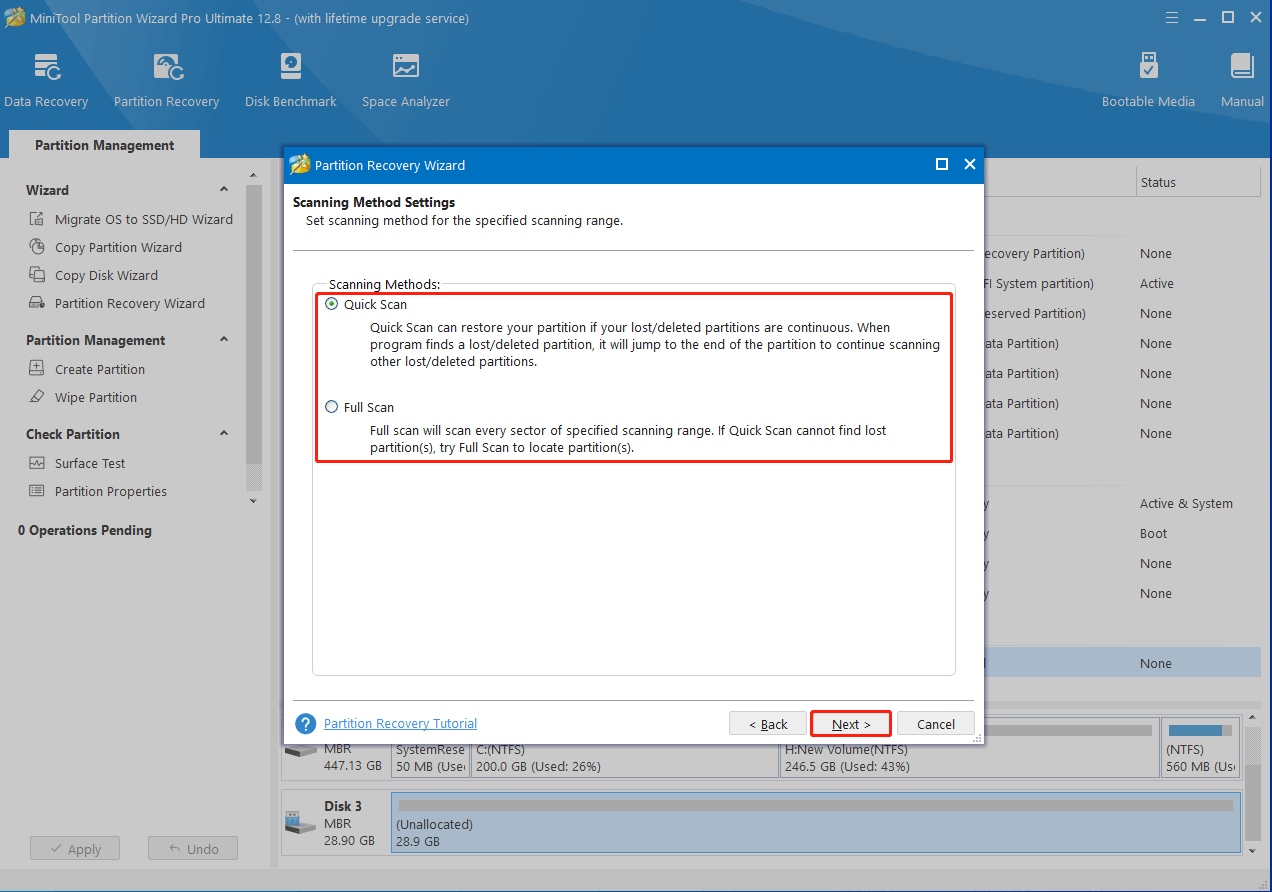The image size is (1272, 892).
Task: Collapse the Partition Management sidebar section
Action: [x=224, y=340]
